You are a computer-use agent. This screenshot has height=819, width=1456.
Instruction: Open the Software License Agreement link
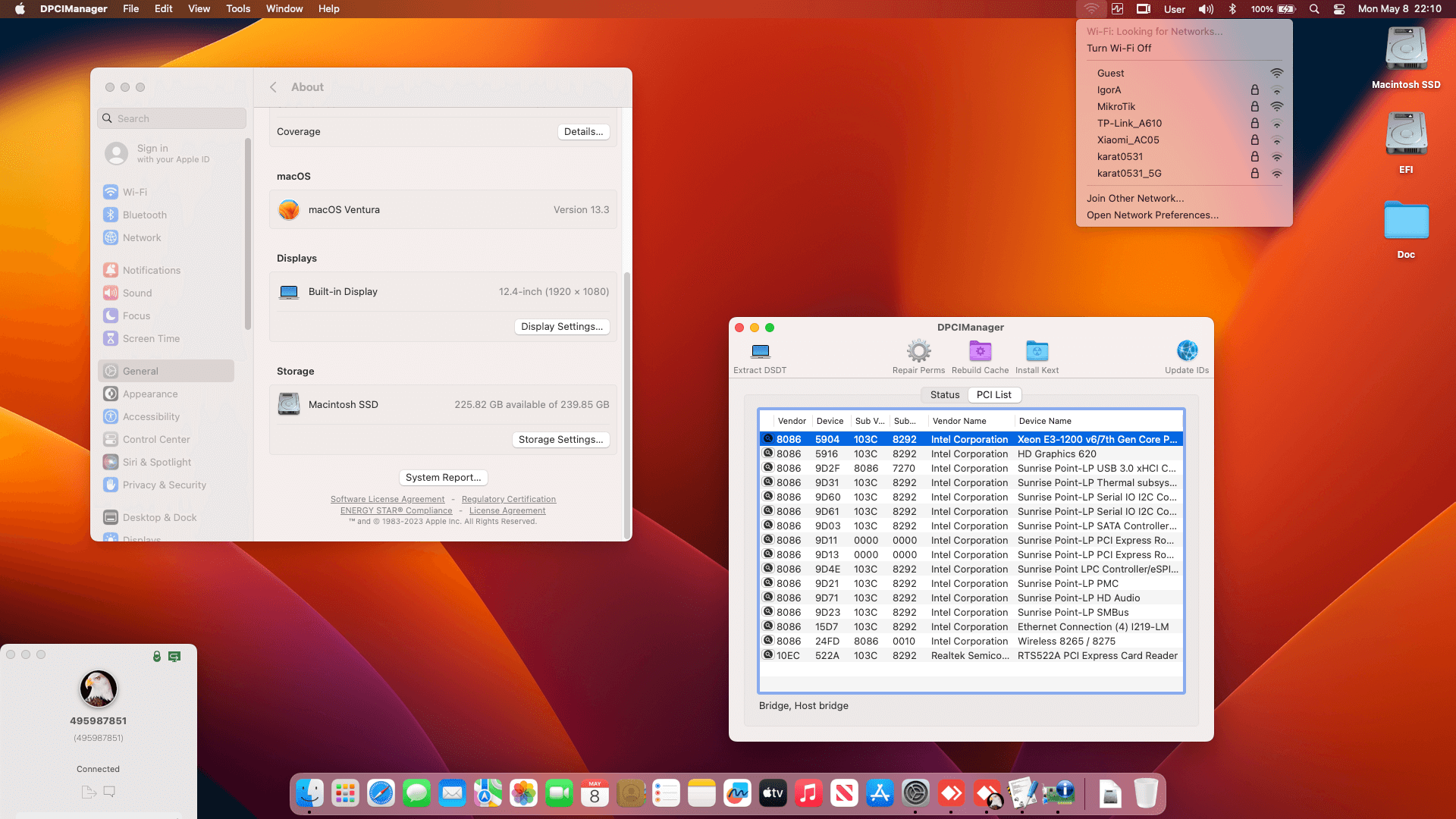(388, 500)
